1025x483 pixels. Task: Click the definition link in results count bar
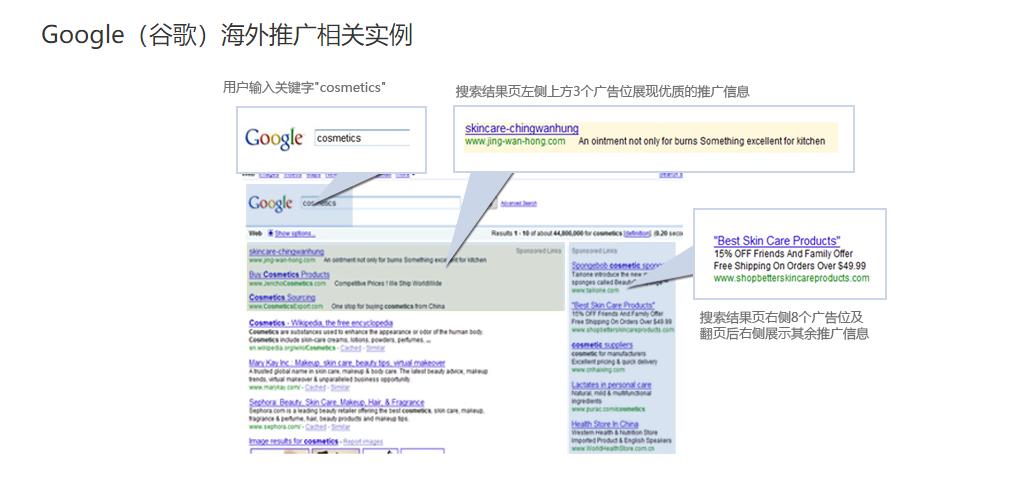click(x=637, y=233)
